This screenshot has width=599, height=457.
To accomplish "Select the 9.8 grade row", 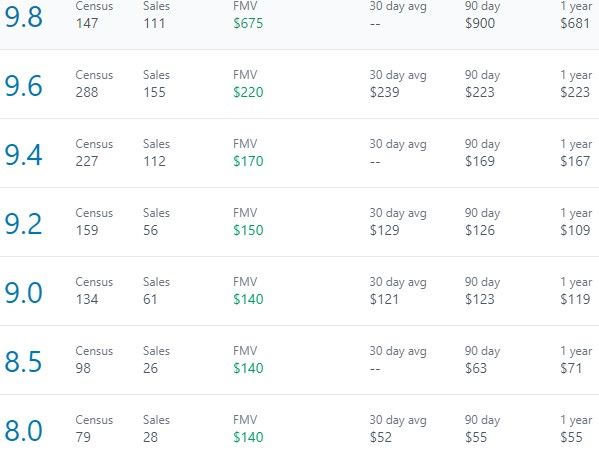I will coord(300,24).
